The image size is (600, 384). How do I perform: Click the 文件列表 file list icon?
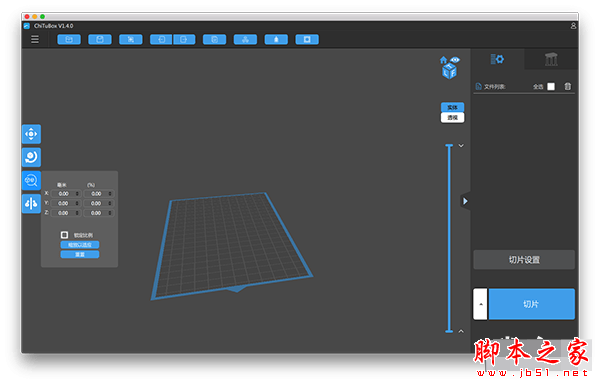(478, 86)
